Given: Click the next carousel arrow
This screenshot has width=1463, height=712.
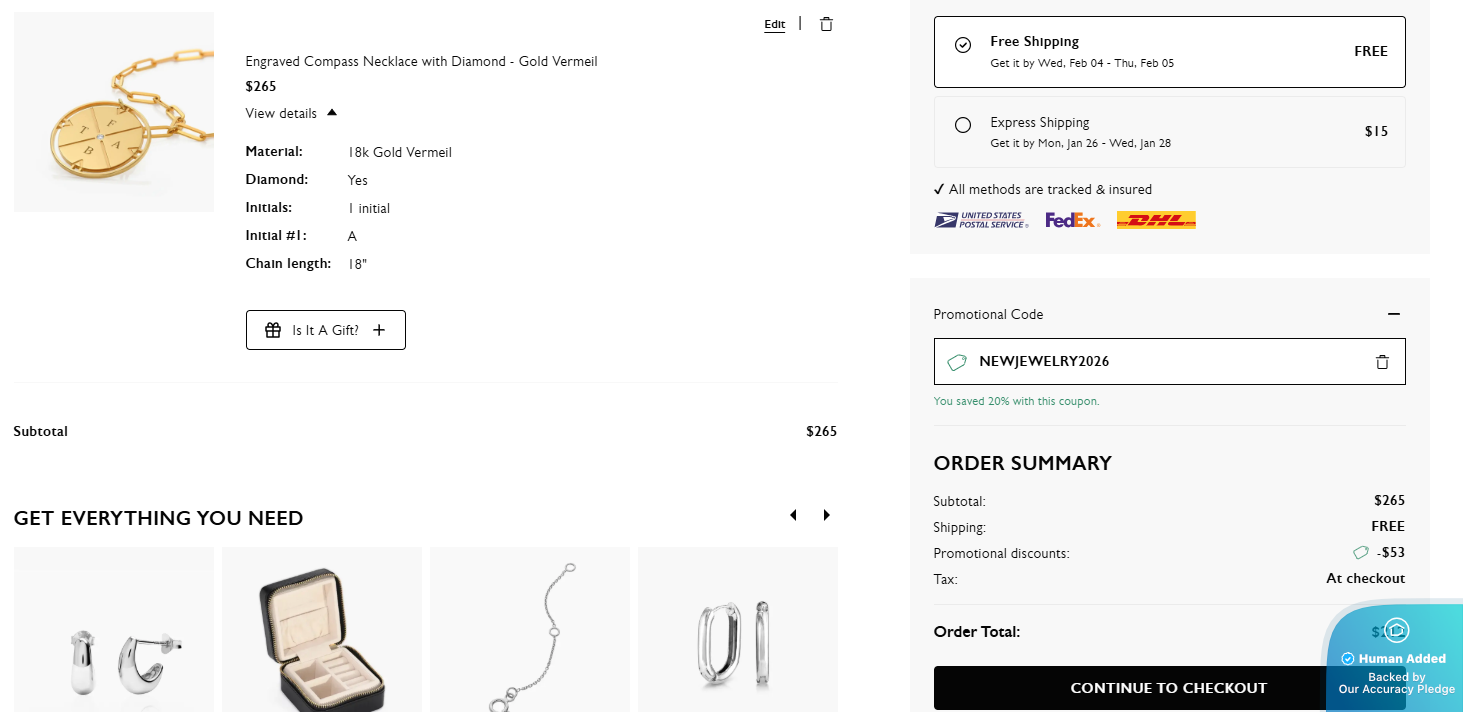Looking at the screenshot, I should click(827, 515).
